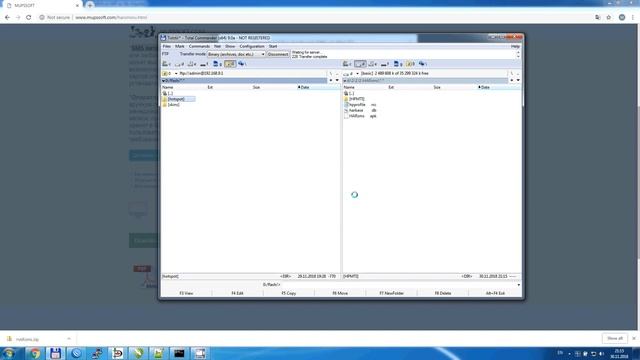Select first drive button in left panel
This screenshot has height=360, width=640.
(167, 64)
